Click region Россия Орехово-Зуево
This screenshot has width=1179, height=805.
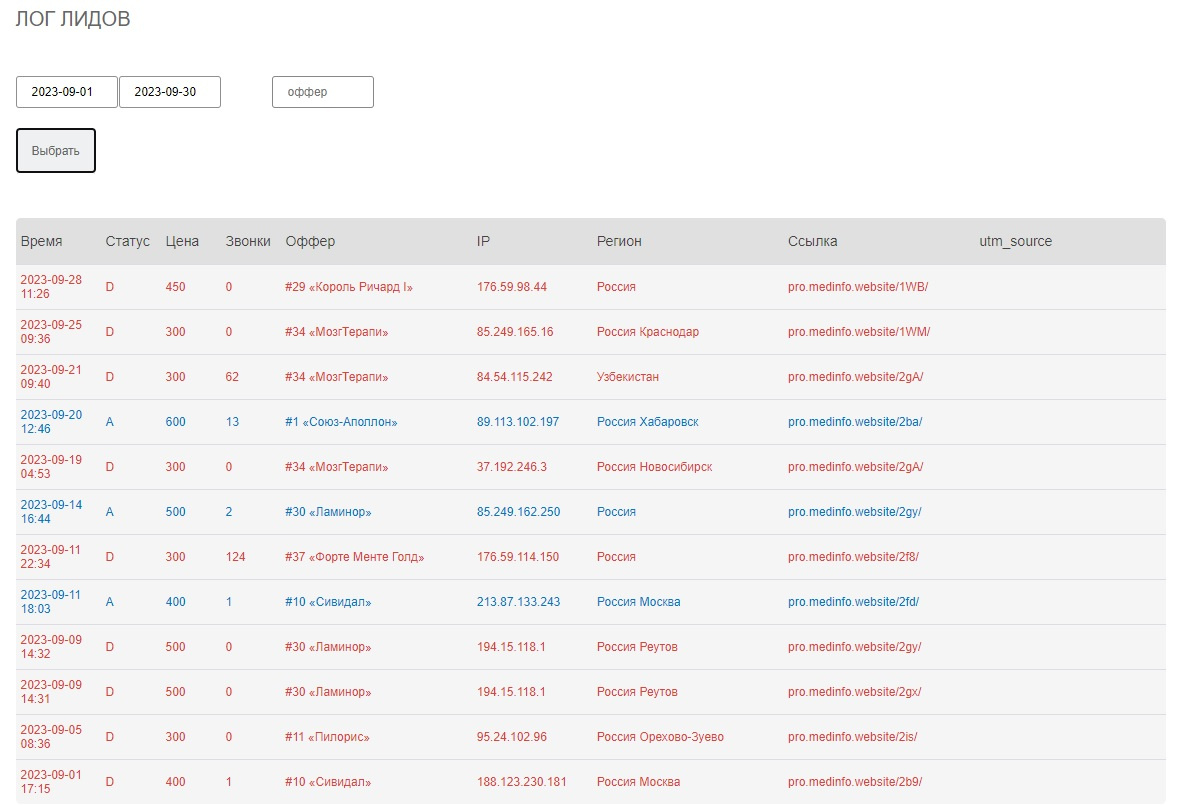click(660, 737)
